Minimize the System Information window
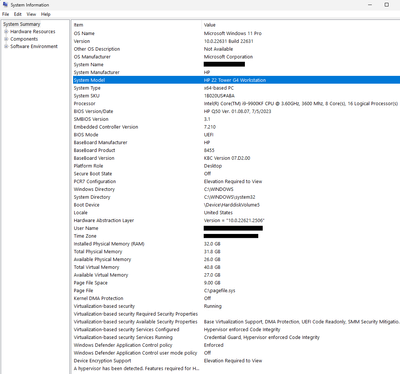Image resolution: width=400 pixels, height=374 pixels. click(x=370, y=5)
